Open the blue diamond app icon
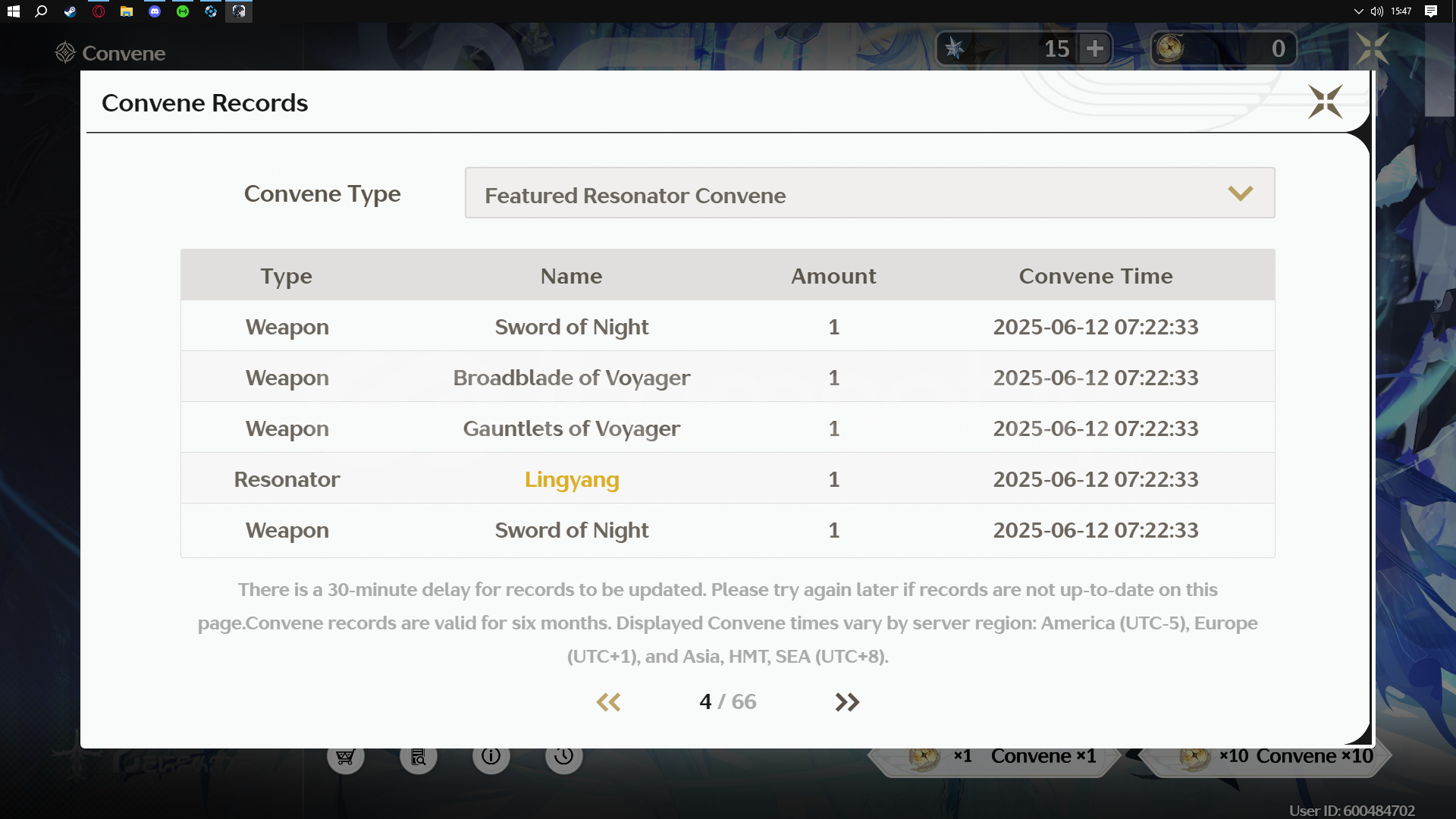The image size is (1456, 819). 211,11
